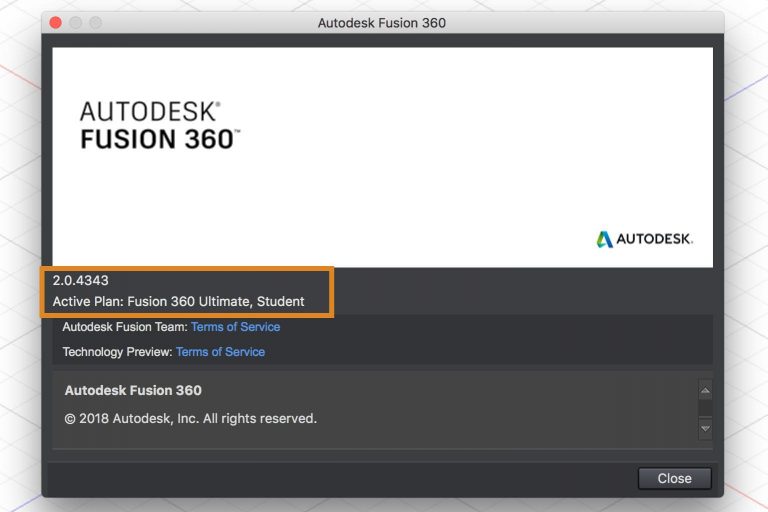
Task: Click the yellow minimize window button
Action: pos(75,22)
